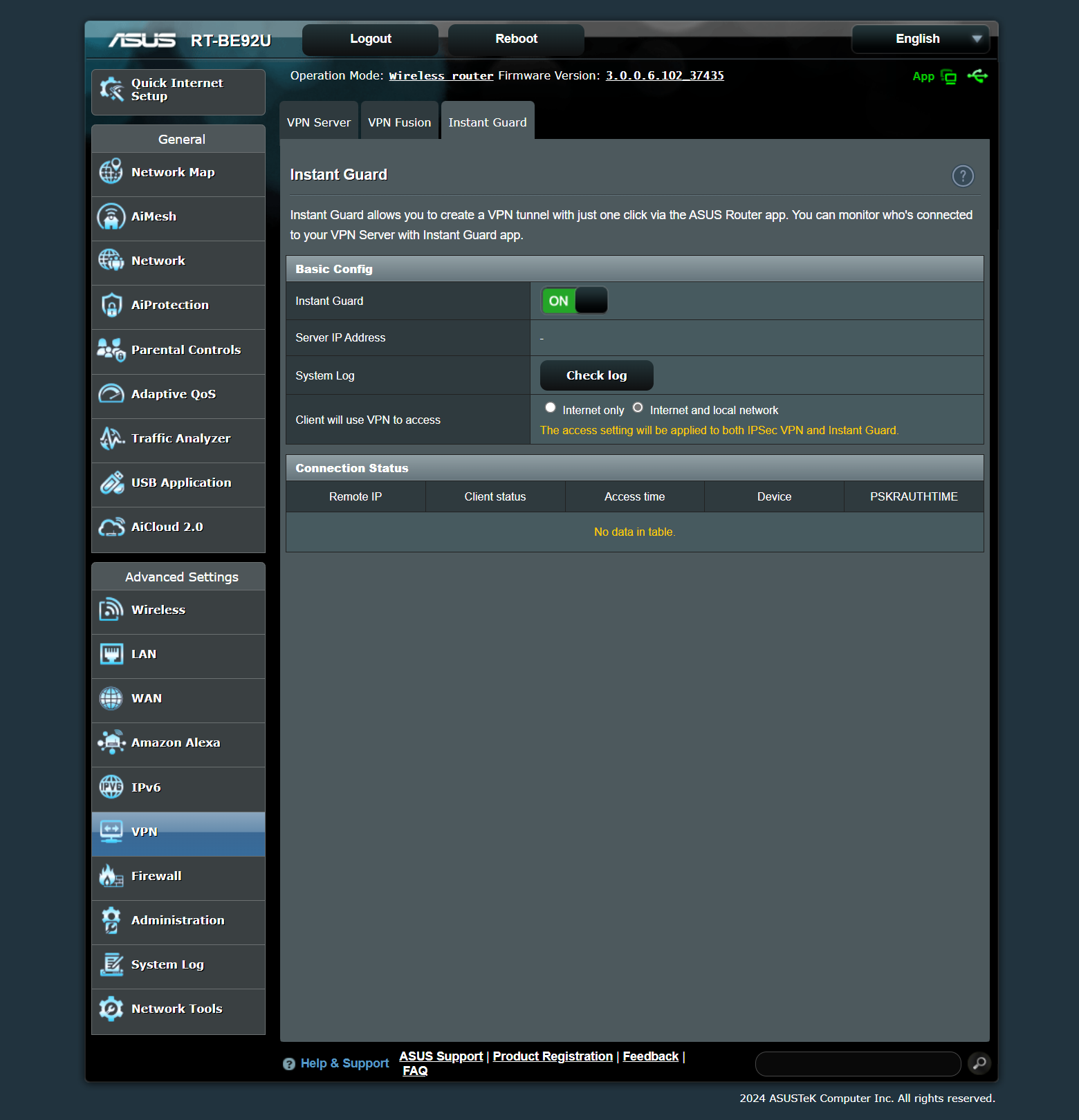Screen dimensions: 1079x1120
Task: Click the AiMesh sidebar icon
Action: (111, 216)
